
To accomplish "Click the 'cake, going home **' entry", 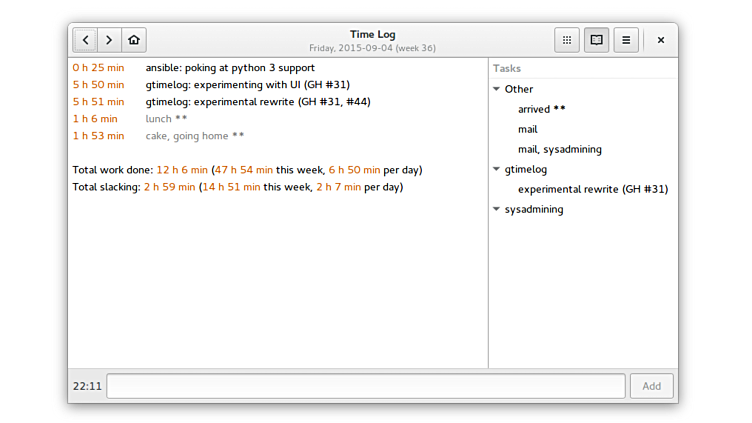I will pos(194,136).
